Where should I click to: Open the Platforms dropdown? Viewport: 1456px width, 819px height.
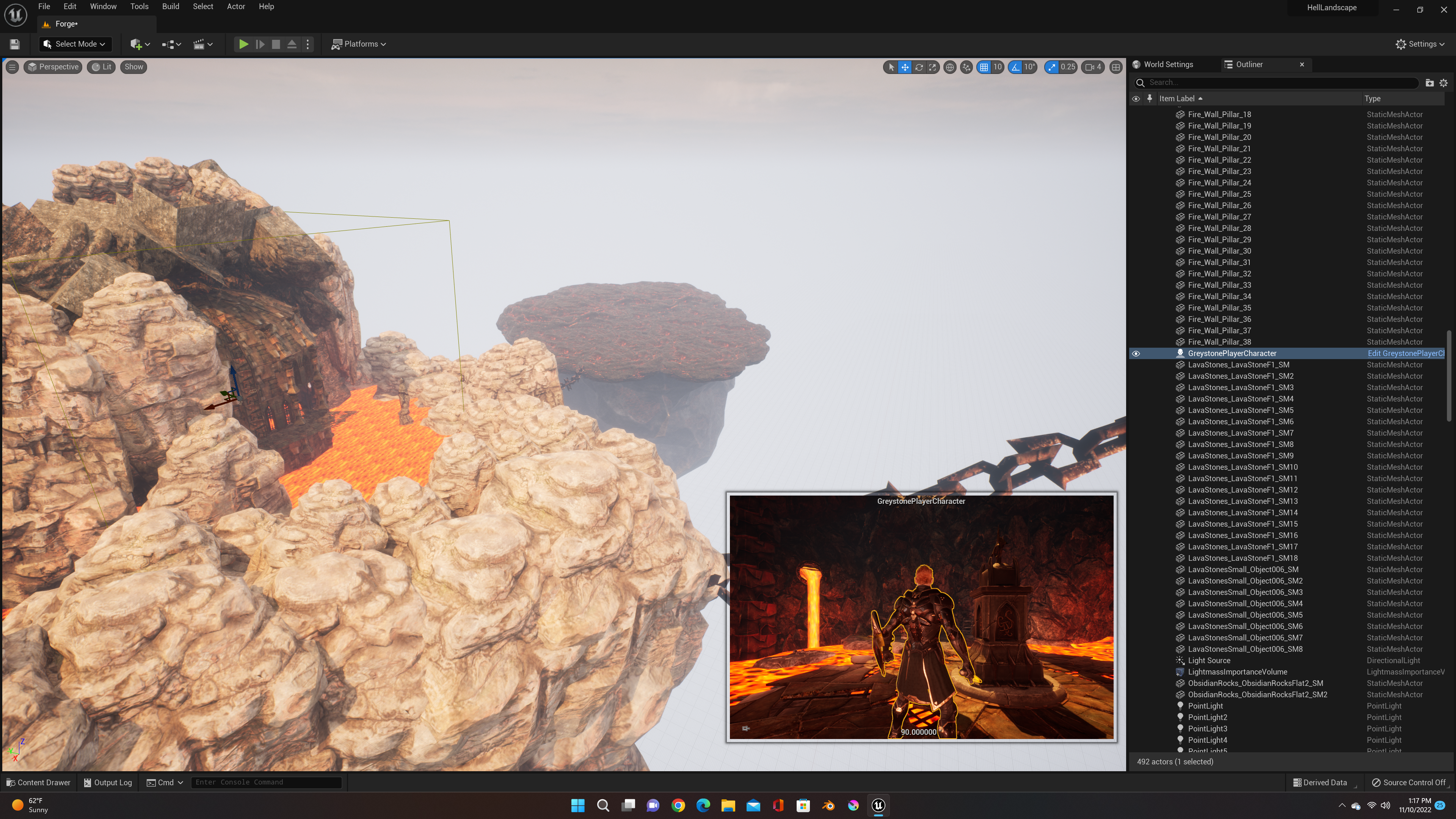click(359, 44)
